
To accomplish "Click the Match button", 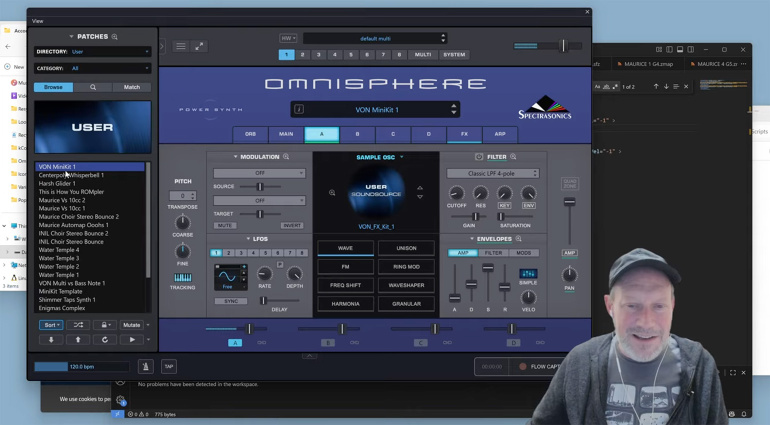I will click(132, 87).
